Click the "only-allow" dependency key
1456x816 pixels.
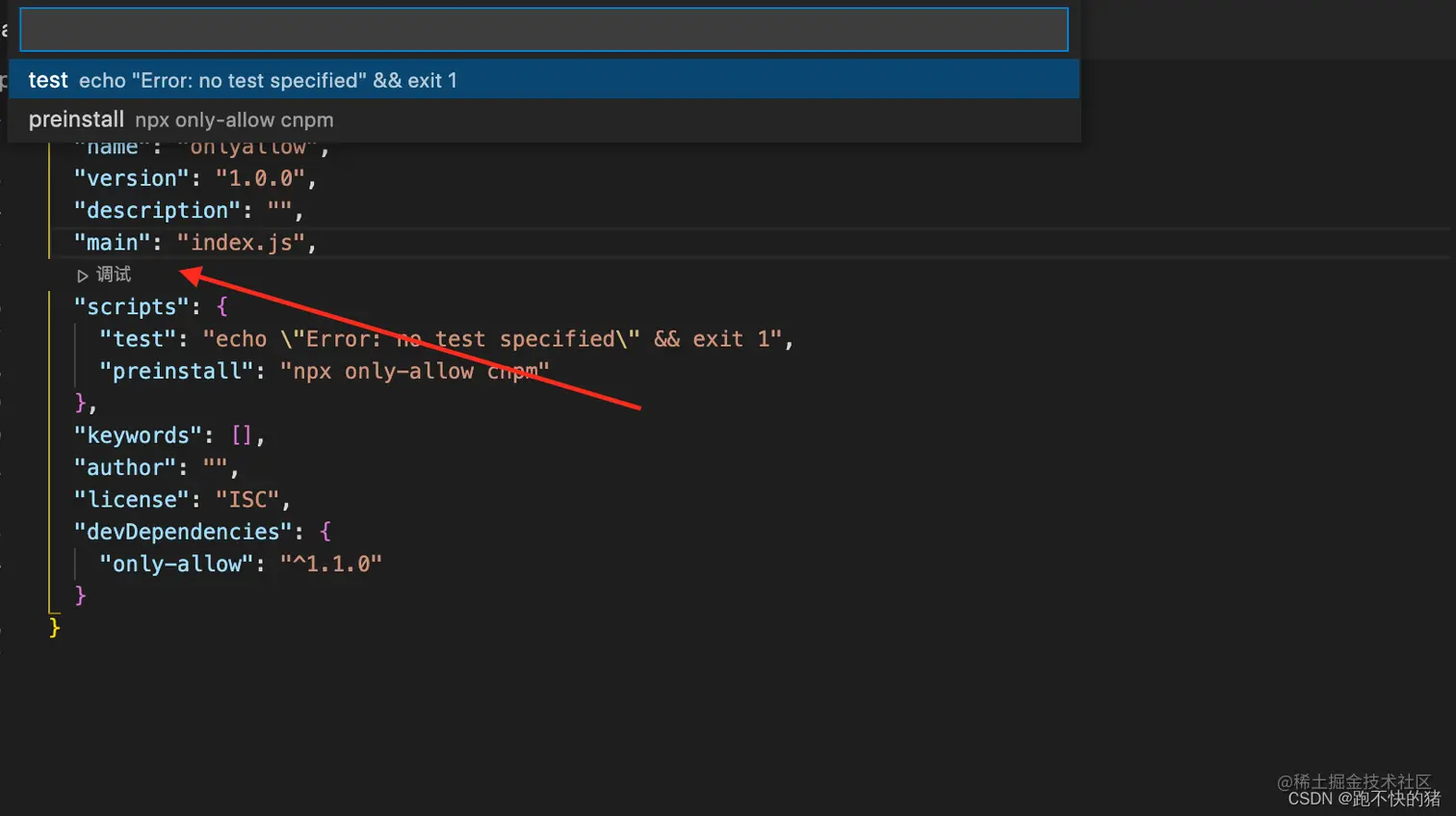[x=177, y=564]
